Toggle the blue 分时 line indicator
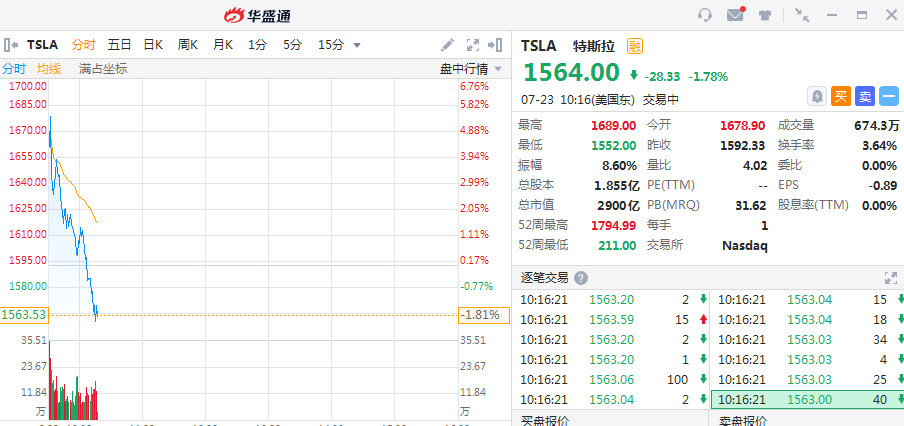 pos(14,69)
